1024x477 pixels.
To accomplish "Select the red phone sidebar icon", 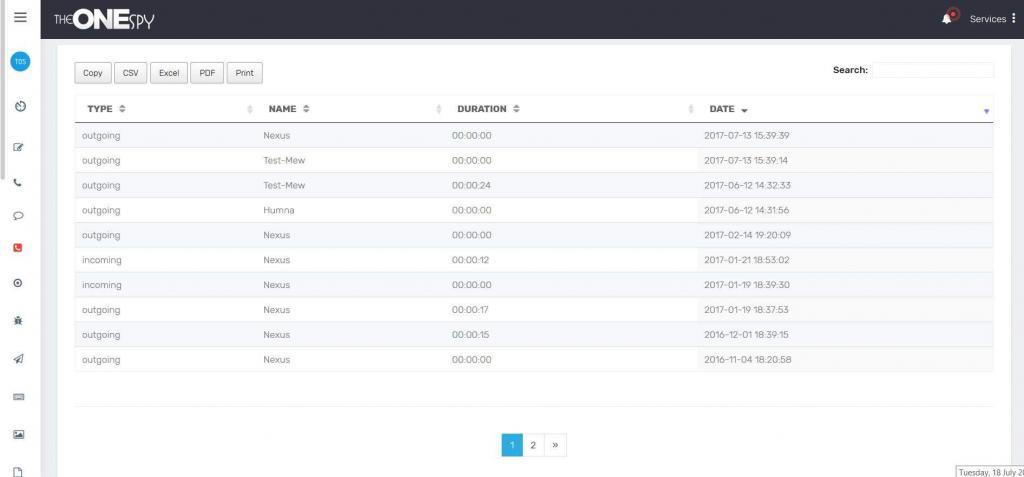I will 18,248.
